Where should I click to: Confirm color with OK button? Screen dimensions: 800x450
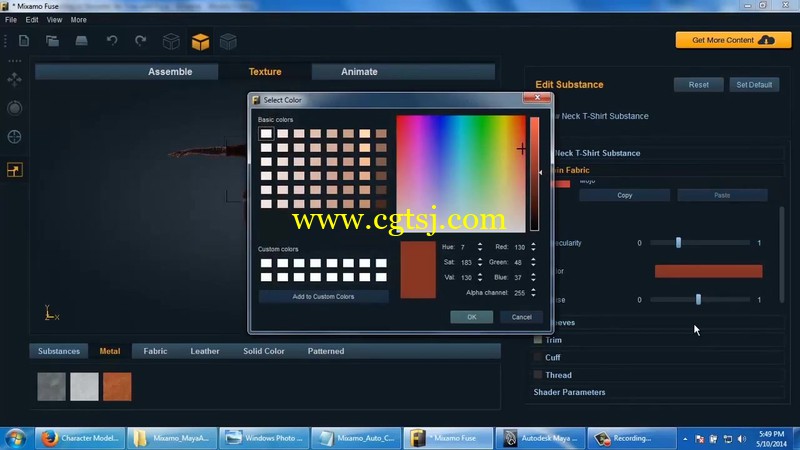coord(471,317)
